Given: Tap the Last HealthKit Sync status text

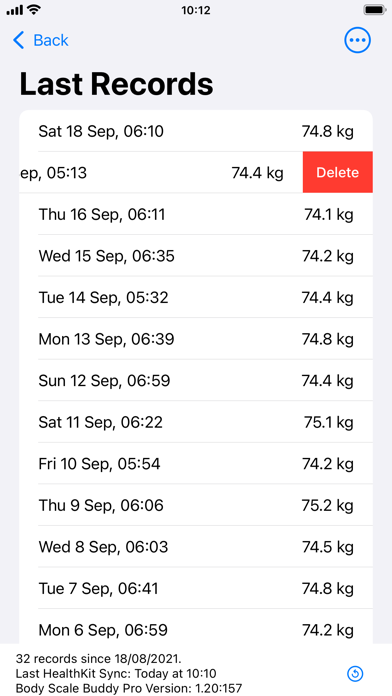Looking at the screenshot, I should pos(116,673).
